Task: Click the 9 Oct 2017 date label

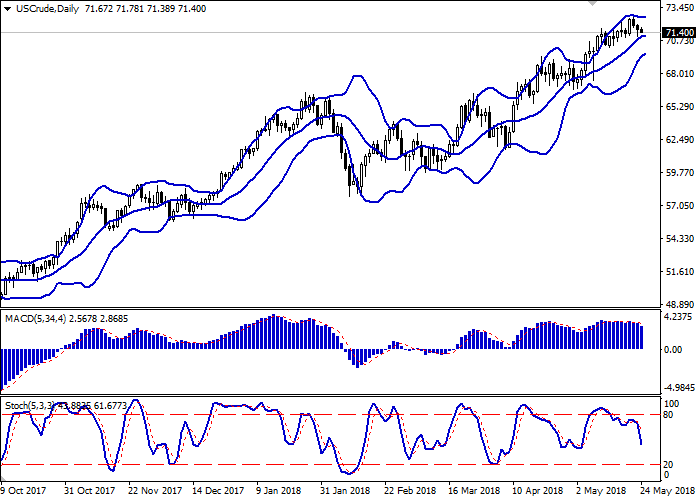Action: (x=21, y=491)
